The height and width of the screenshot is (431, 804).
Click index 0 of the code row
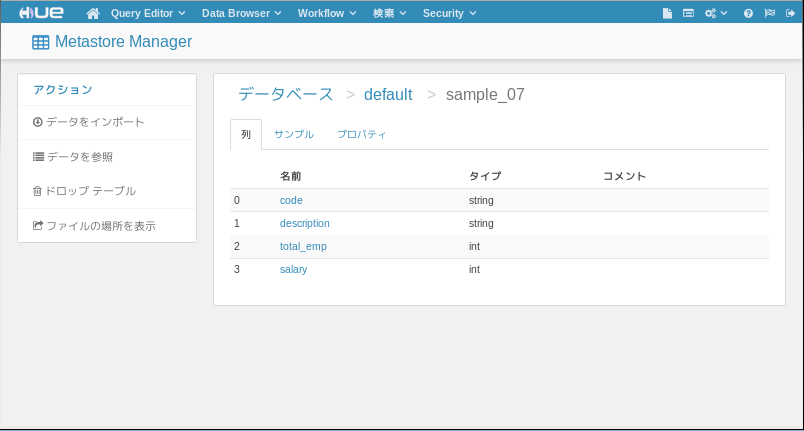237,200
